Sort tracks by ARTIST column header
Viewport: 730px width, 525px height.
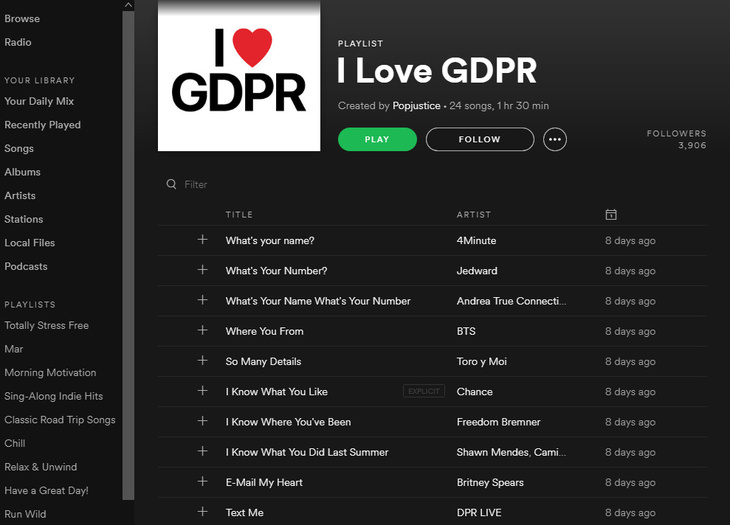click(x=473, y=215)
